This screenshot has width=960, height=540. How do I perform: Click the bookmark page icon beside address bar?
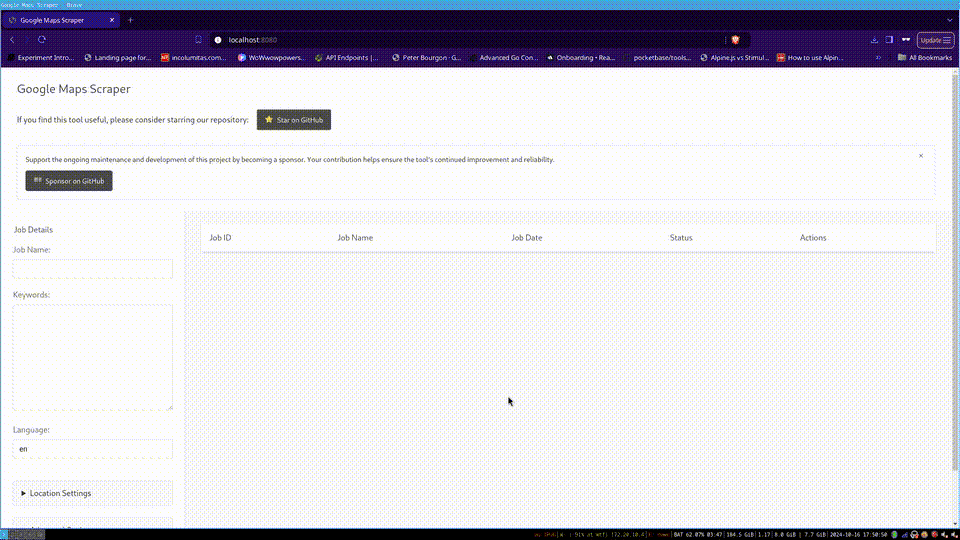point(198,40)
